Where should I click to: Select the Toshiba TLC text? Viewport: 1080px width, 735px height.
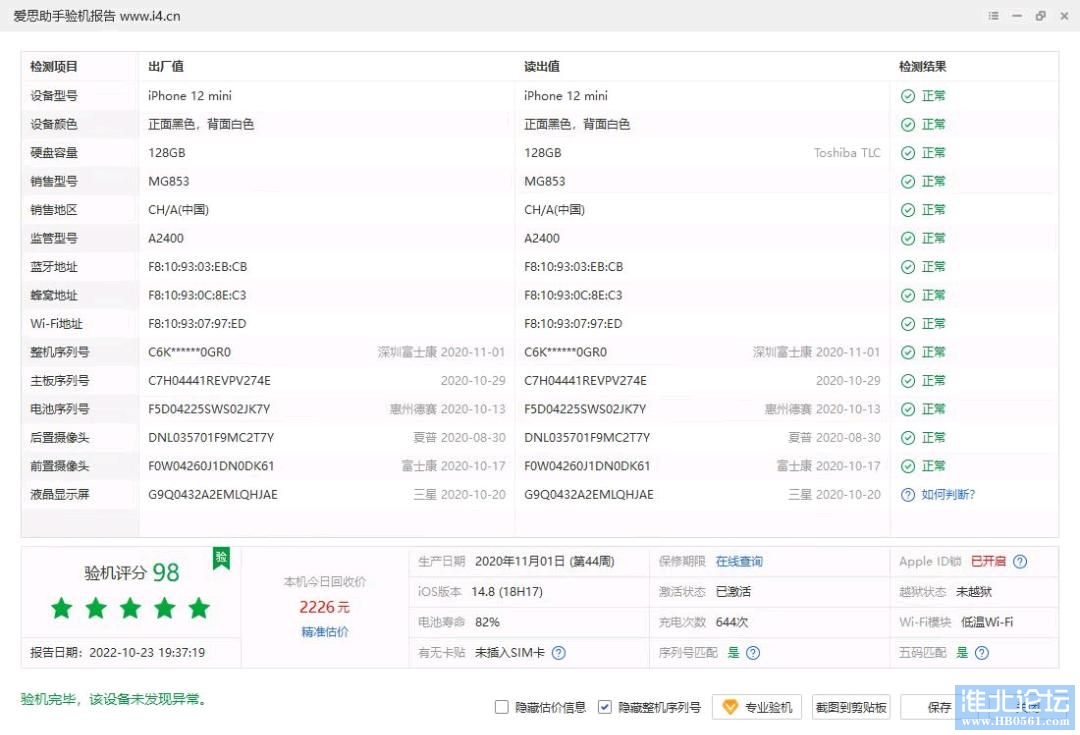pyautogui.click(x=847, y=153)
